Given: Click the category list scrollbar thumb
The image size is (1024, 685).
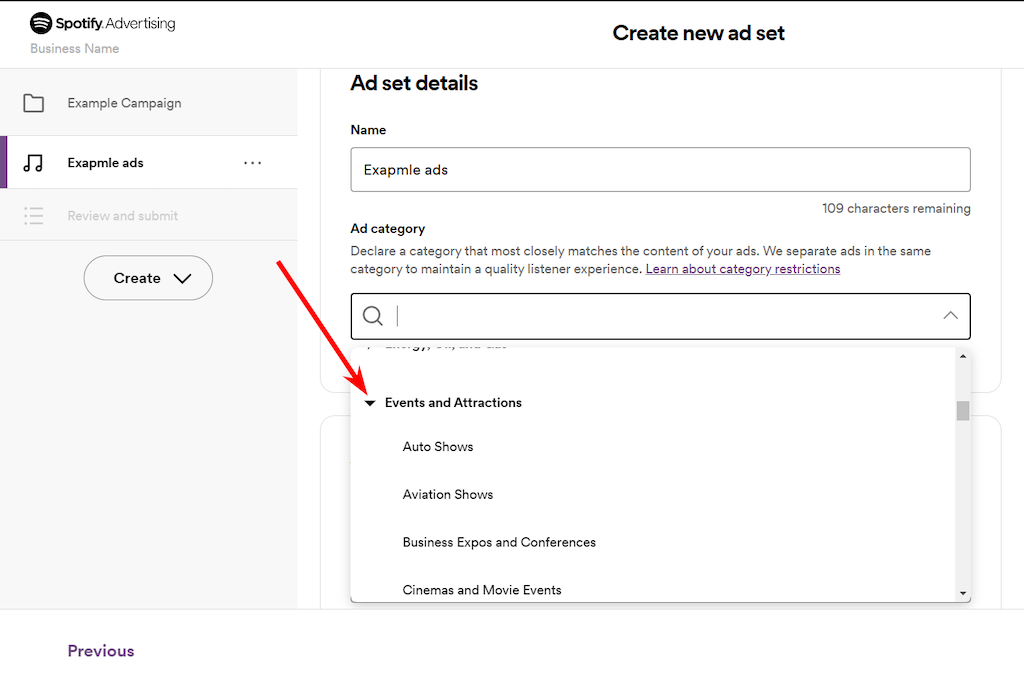Looking at the screenshot, I should [x=963, y=411].
